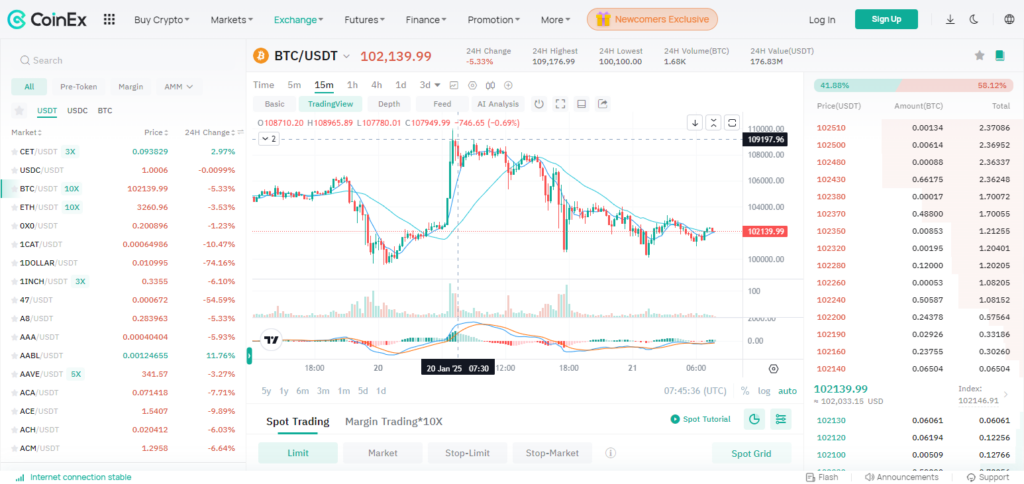
Task: Favorite the AAVE/USDT pair
Action: click(x=14, y=374)
